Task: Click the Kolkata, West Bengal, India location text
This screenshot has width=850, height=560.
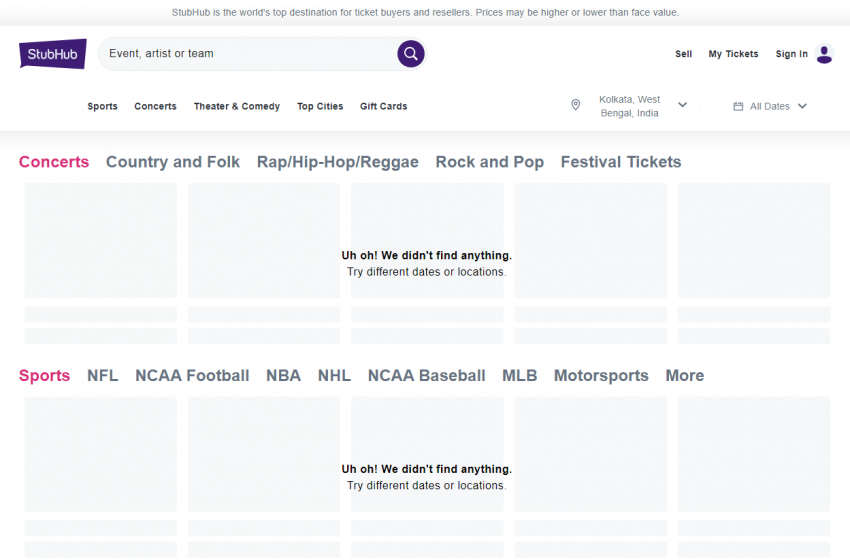Action: (x=629, y=106)
